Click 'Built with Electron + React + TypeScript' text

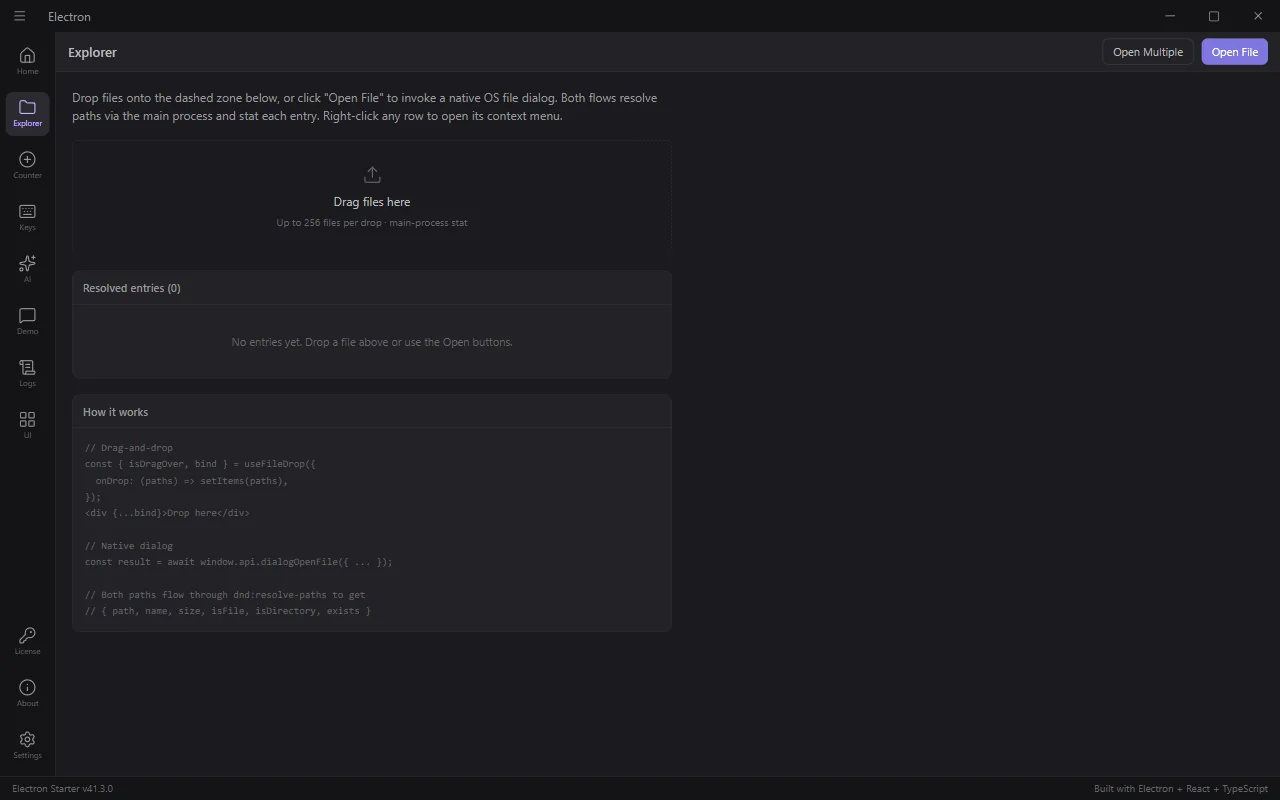pyautogui.click(x=1181, y=789)
